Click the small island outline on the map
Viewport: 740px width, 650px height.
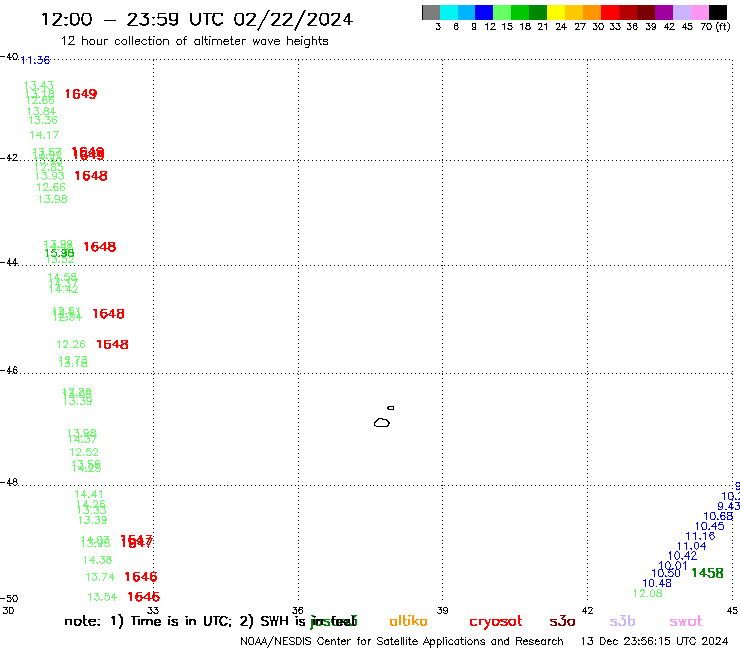(x=391, y=408)
